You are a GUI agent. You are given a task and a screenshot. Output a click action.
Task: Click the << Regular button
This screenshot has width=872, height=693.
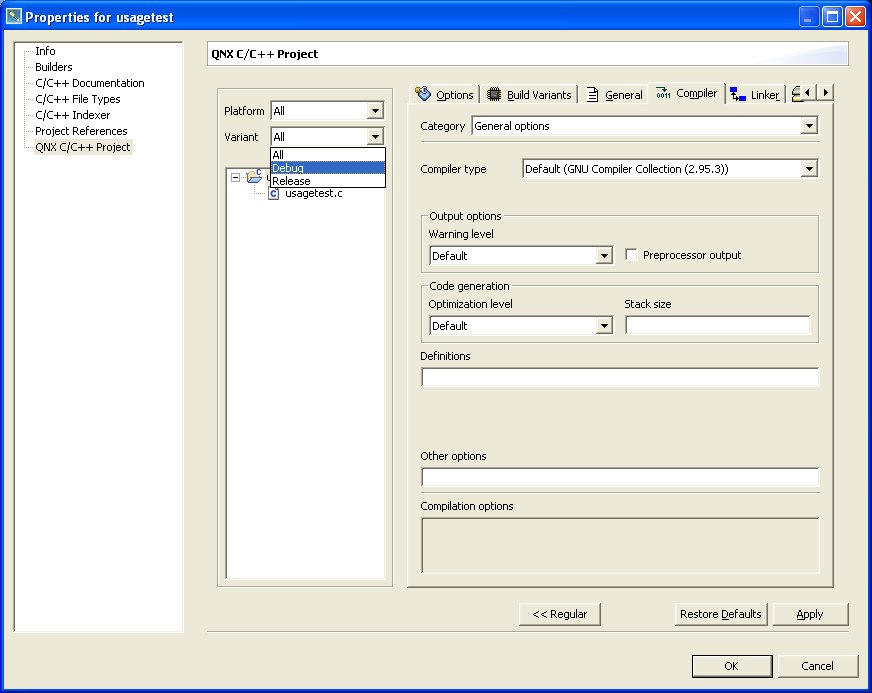pyautogui.click(x=560, y=614)
